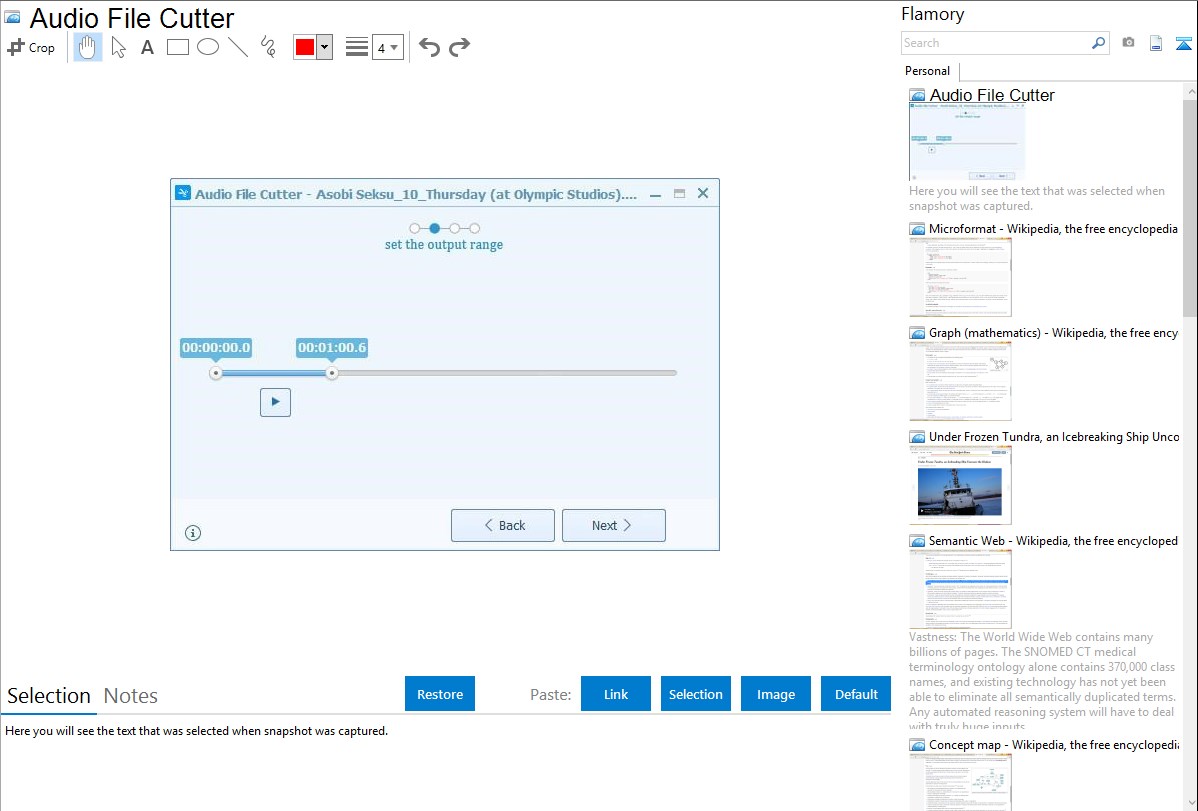The height and width of the screenshot is (811, 1198).
Task: Maximize the Audio File Cutter dialog
Action: pos(679,193)
